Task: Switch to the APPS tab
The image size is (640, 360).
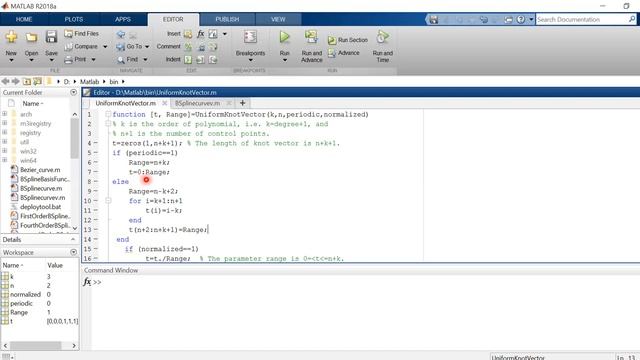Action: point(122,19)
